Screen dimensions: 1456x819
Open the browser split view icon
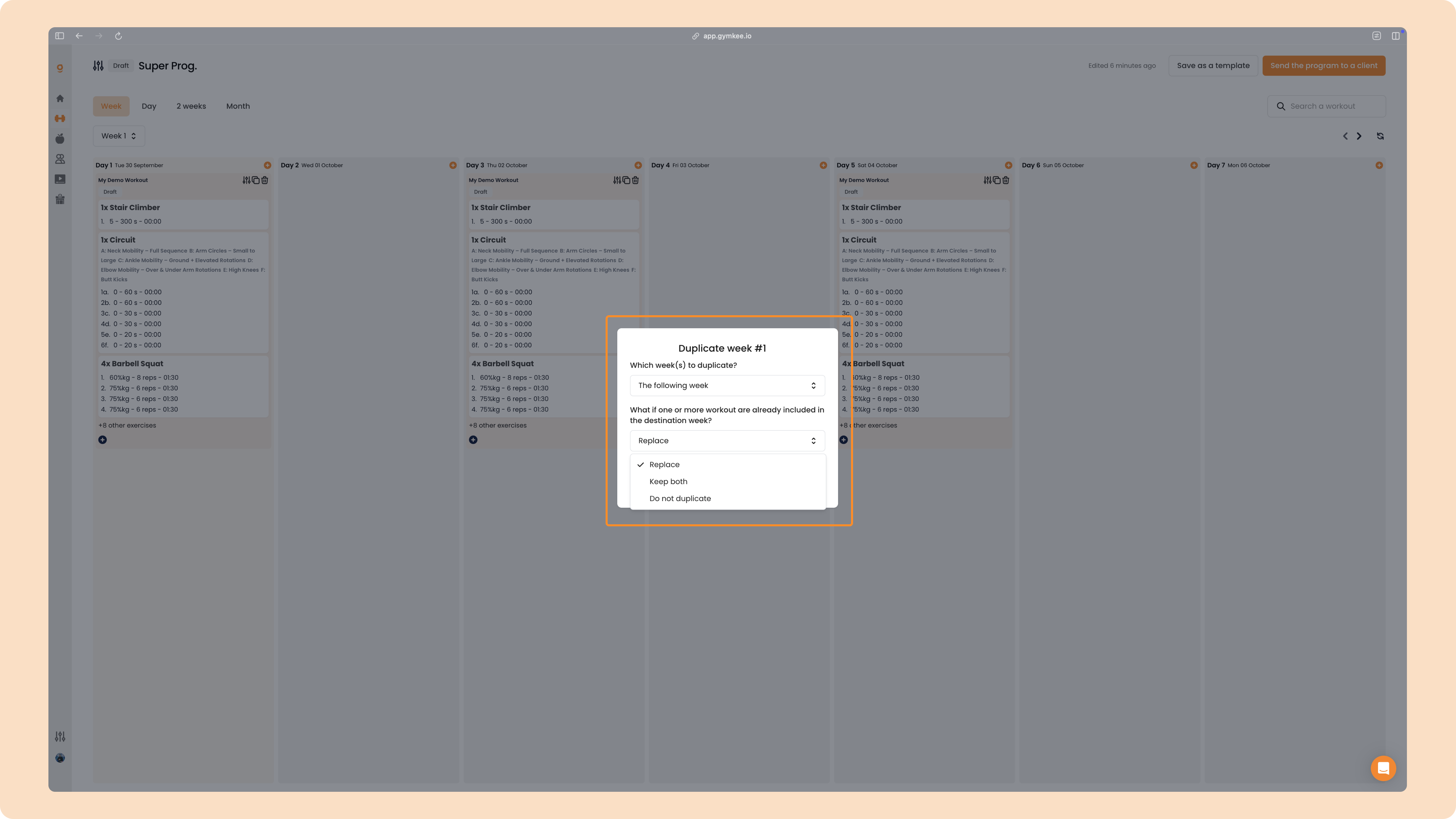(1396, 36)
